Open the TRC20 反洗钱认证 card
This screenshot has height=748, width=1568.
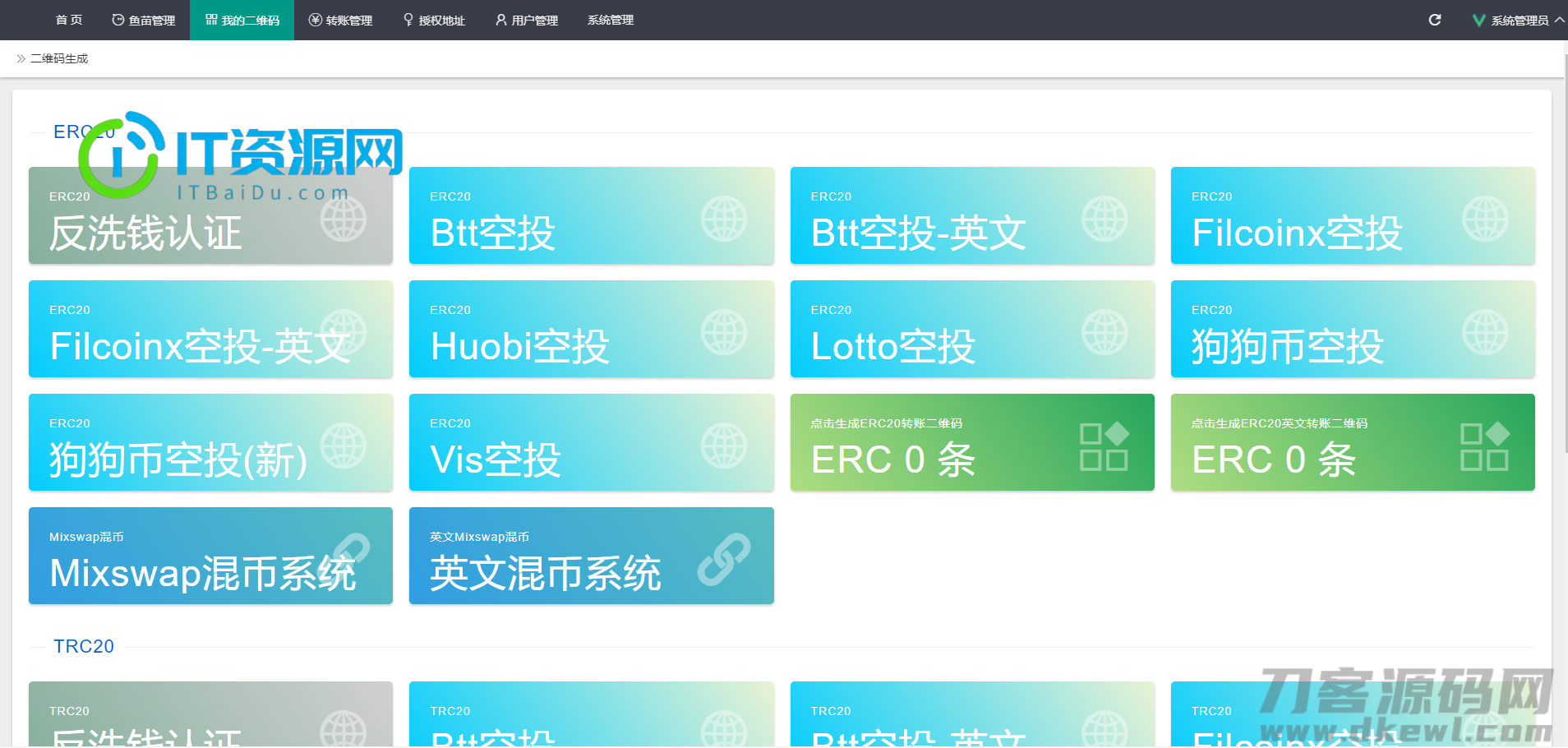(210, 714)
